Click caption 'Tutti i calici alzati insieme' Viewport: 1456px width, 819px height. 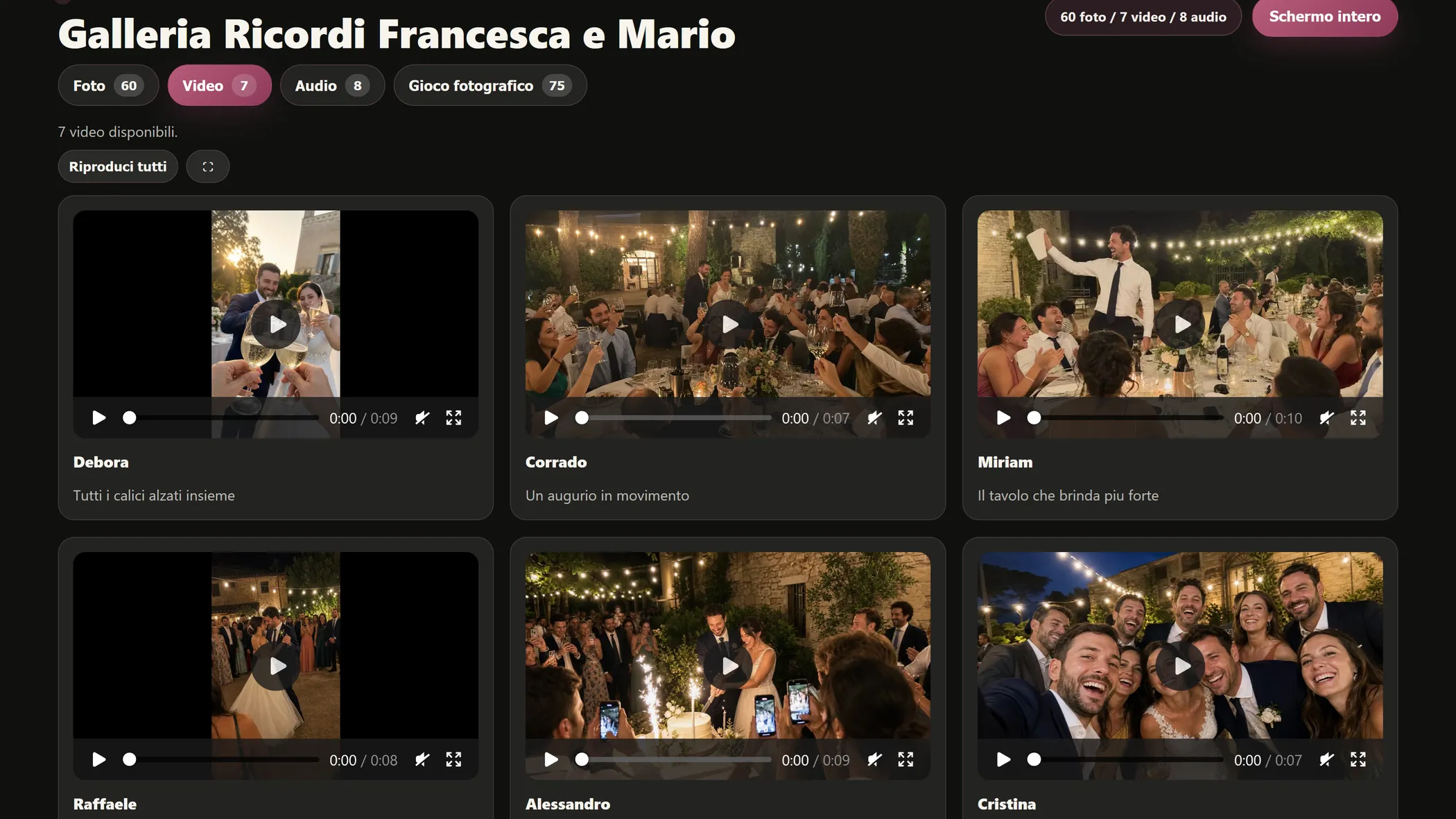[154, 495]
